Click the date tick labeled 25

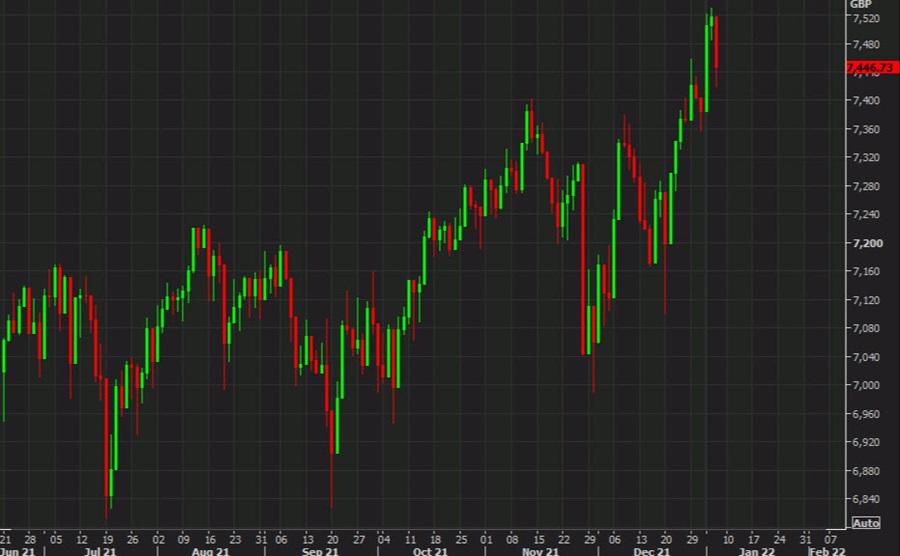coord(461,539)
